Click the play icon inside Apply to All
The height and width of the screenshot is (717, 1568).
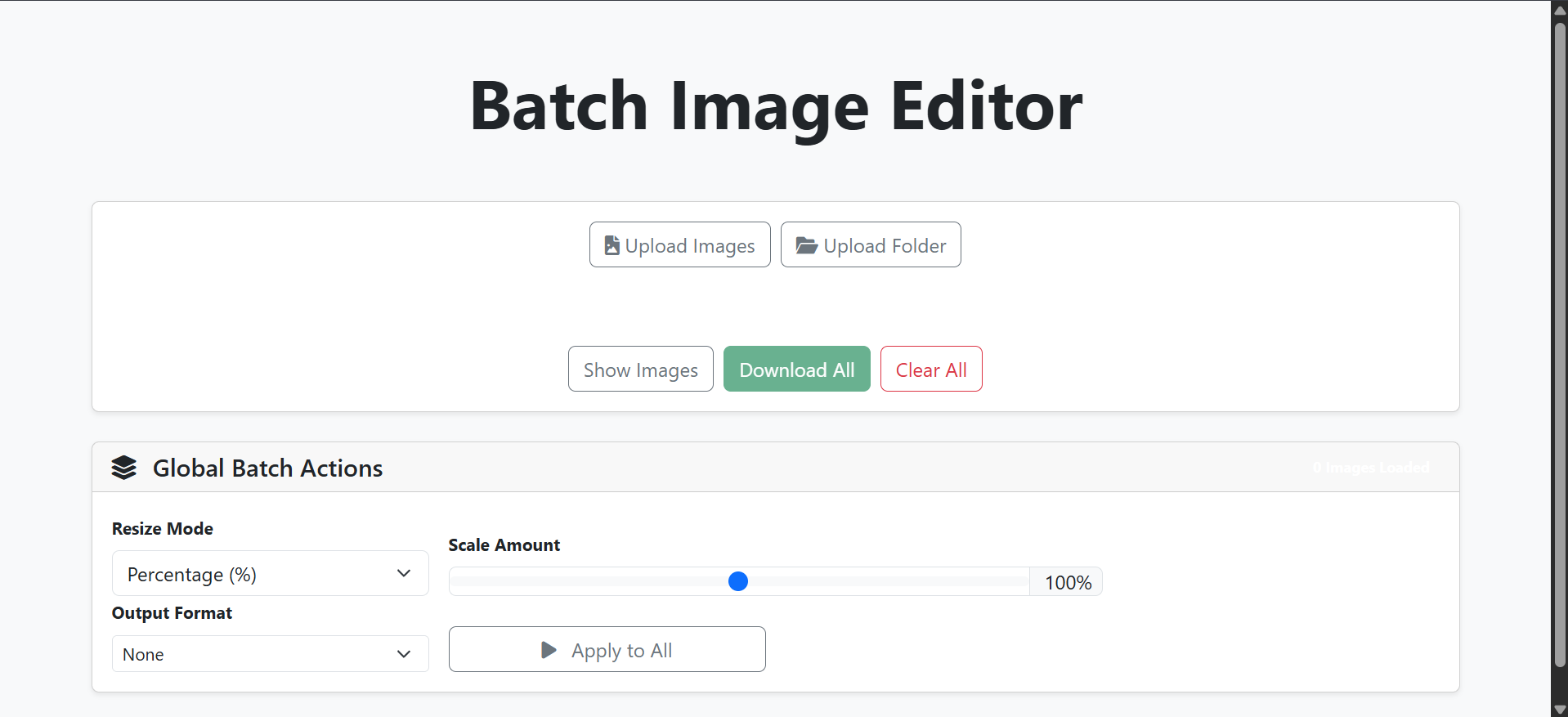coord(548,649)
